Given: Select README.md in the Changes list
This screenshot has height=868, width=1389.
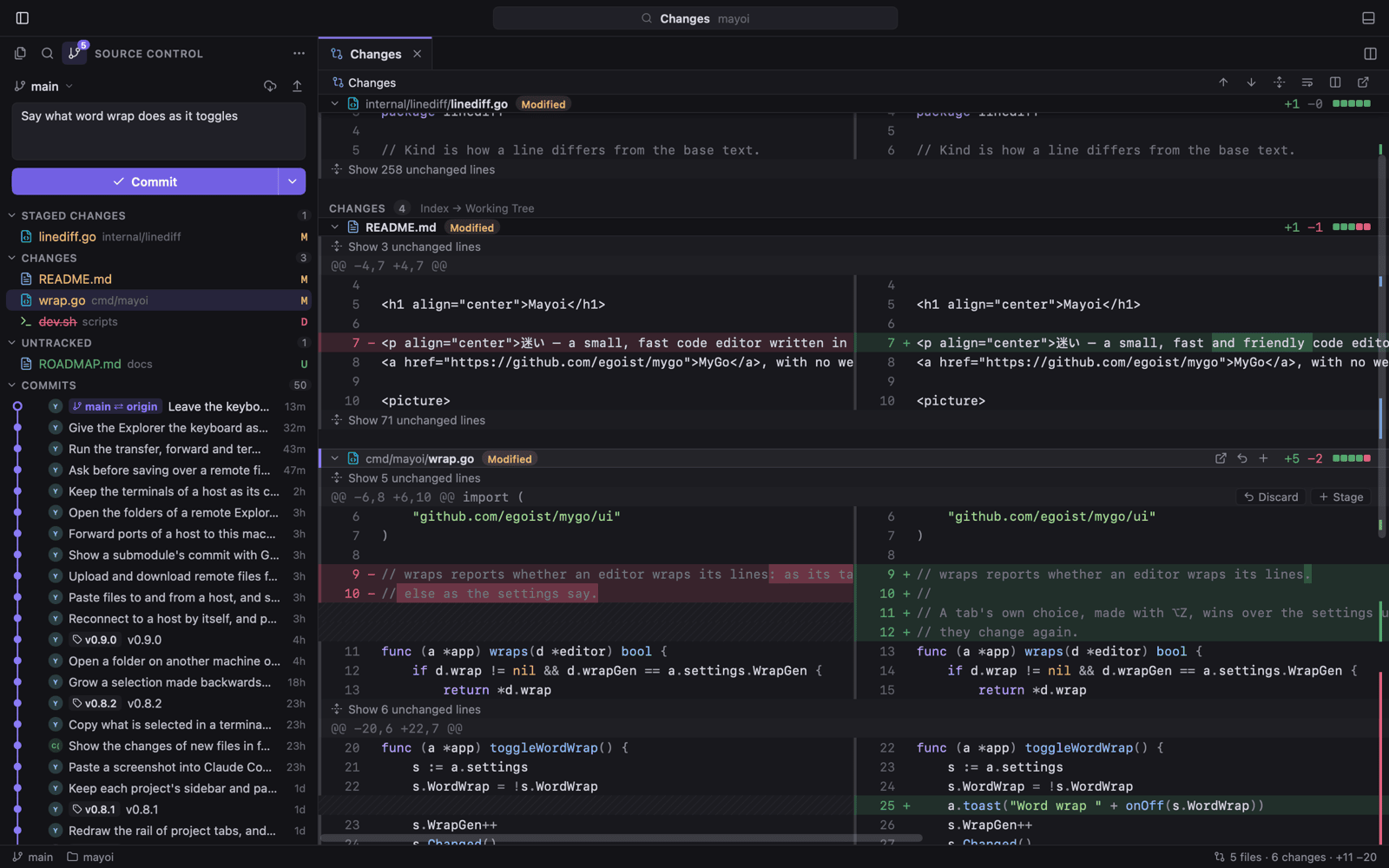Looking at the screenshot, I should [159, 279].
